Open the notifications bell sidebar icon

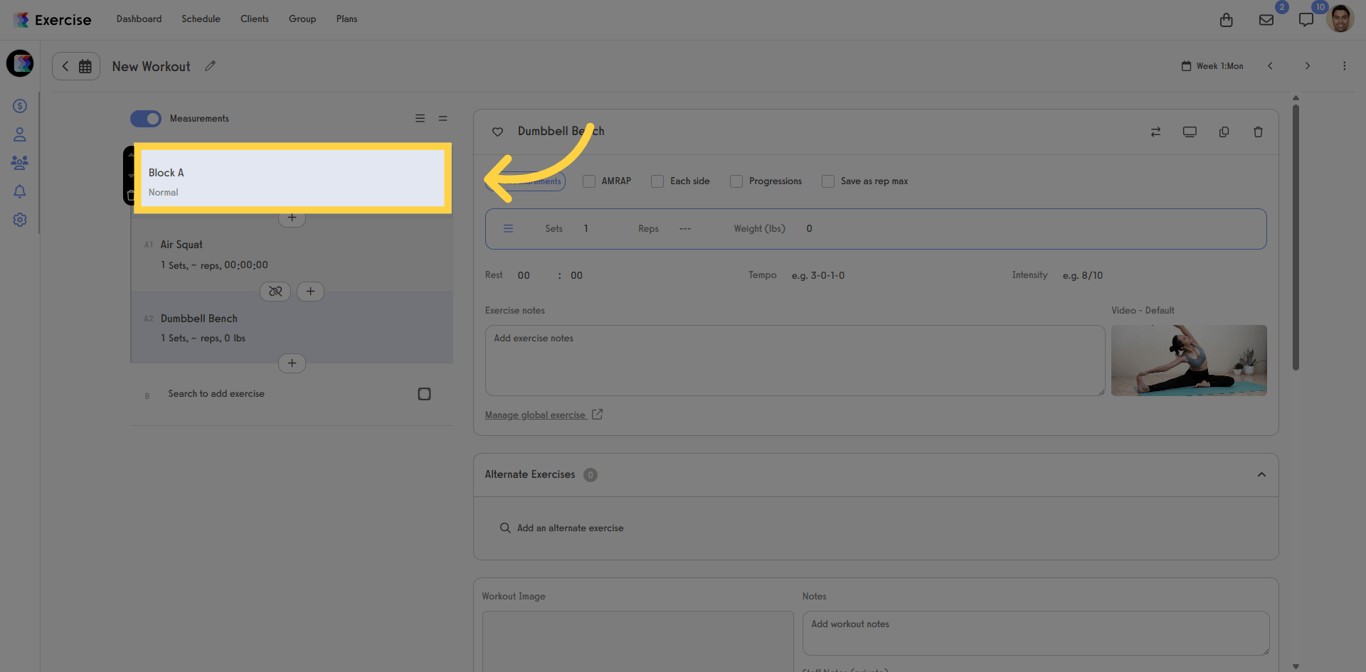pyautogui.click(x=19, y=191)
